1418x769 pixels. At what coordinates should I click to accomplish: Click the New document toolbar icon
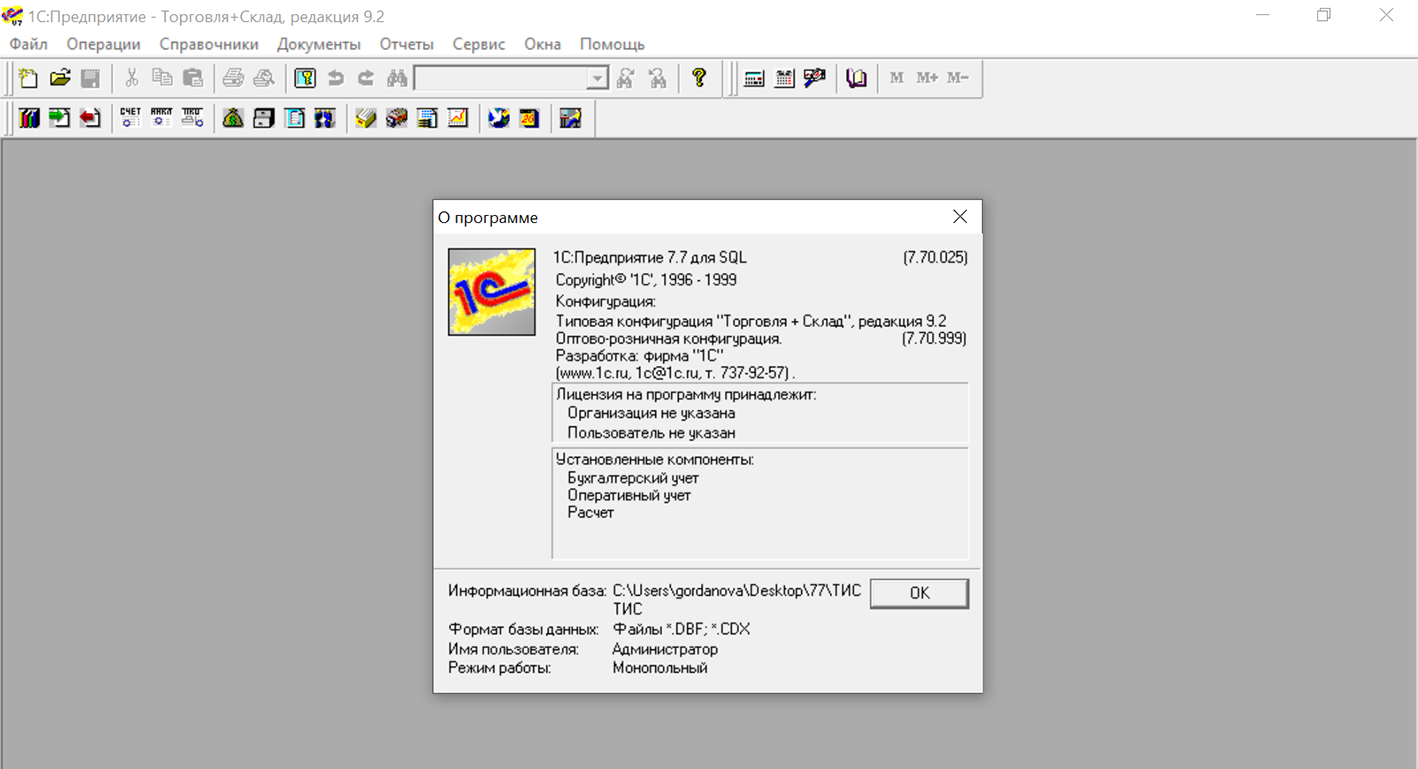tap(29, 78)
